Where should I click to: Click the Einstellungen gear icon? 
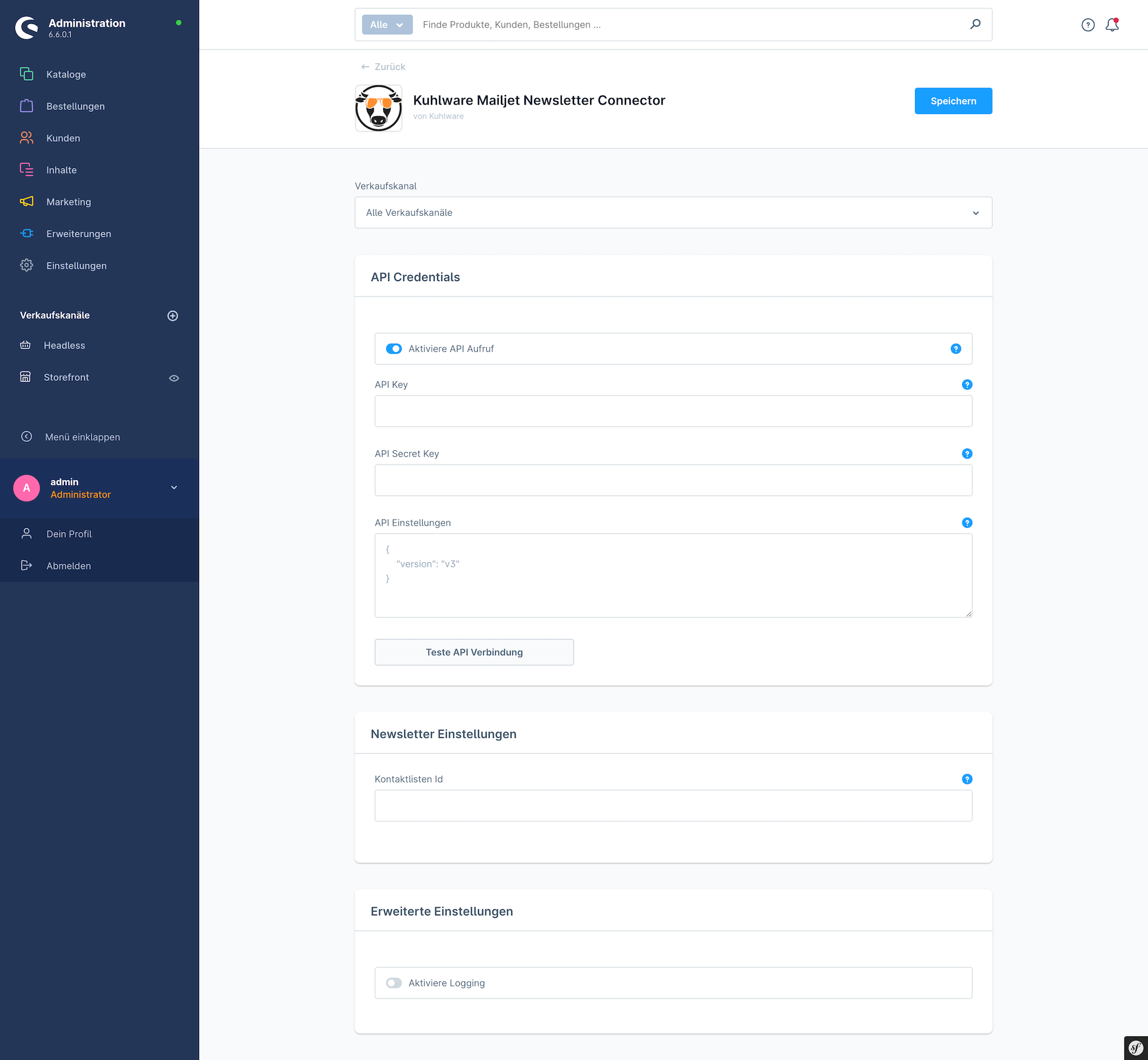tap(26, 265)
